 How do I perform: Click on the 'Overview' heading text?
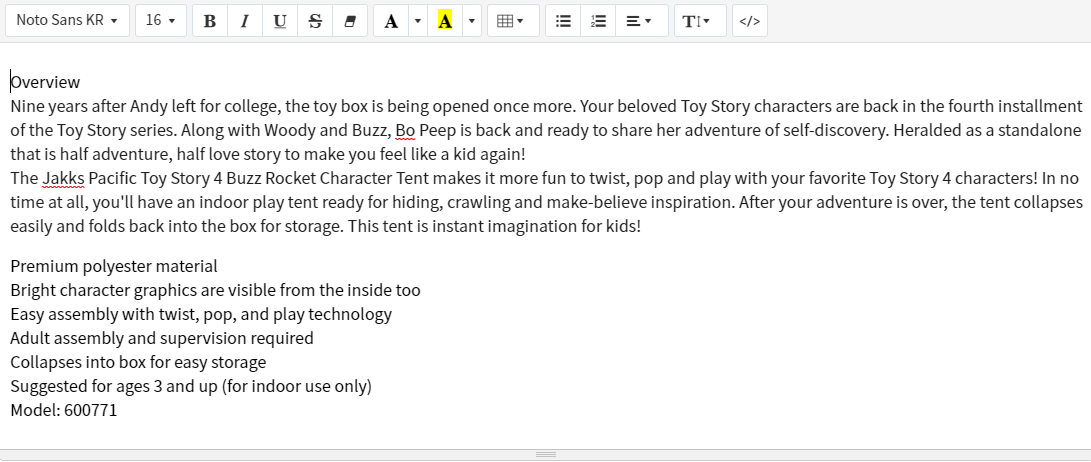pyautogui.click(x=45, y=82)
